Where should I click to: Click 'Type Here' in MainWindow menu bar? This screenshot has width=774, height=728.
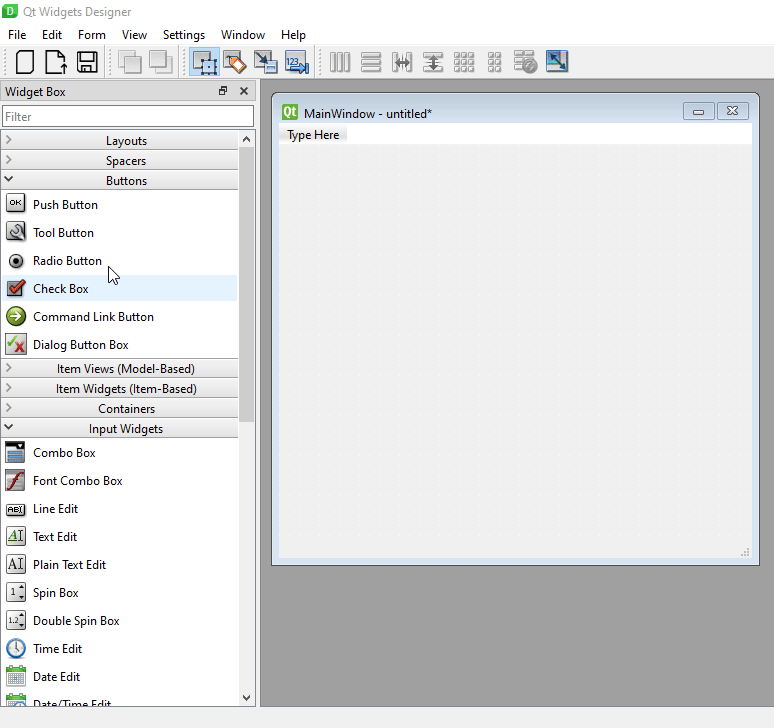(313, 135)
